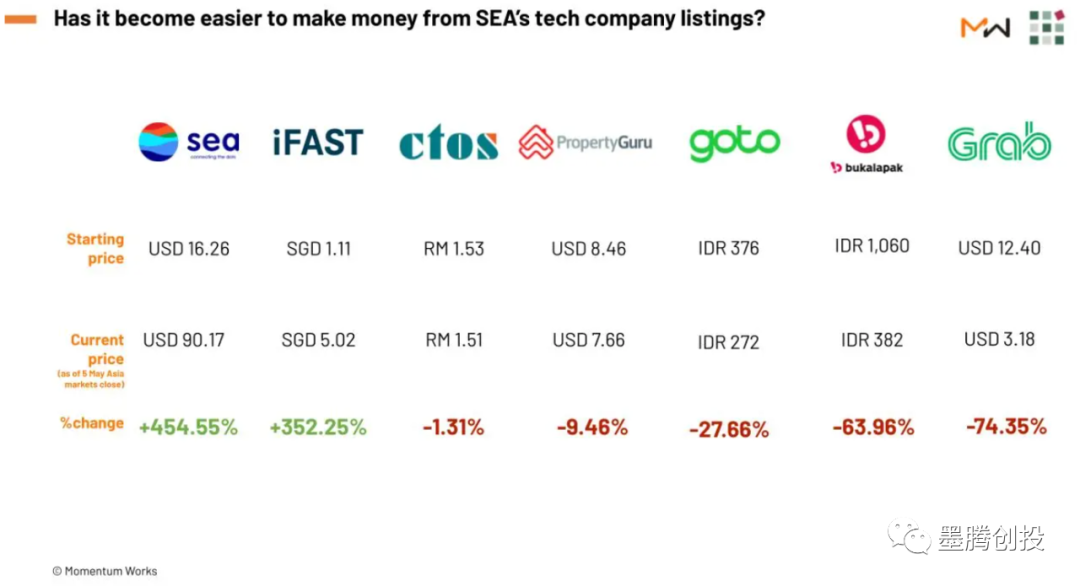Click the %change row label
1080x586 pixels.
tap(92, 423)
